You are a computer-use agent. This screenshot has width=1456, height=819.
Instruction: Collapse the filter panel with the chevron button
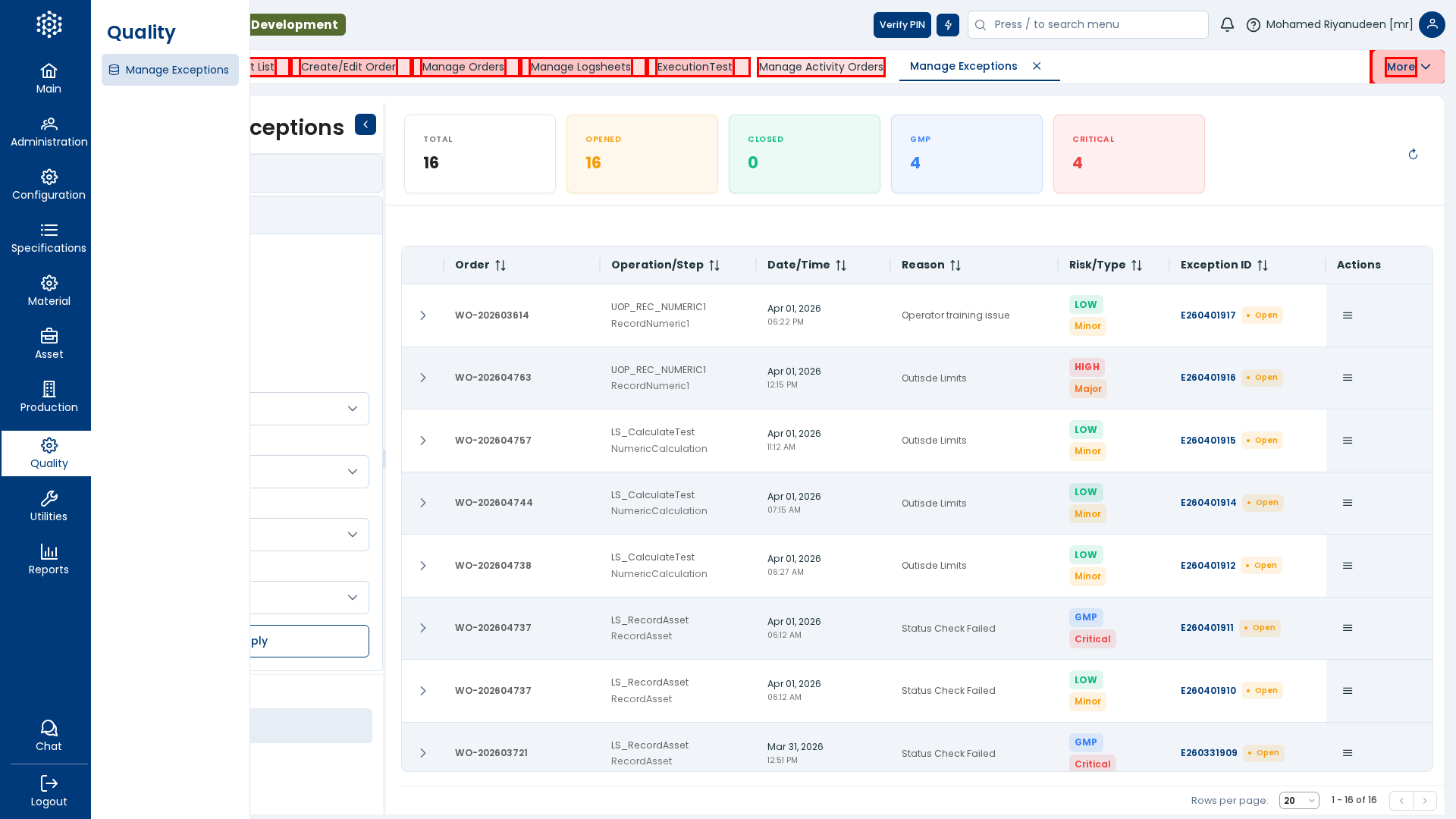coord(366,124)
